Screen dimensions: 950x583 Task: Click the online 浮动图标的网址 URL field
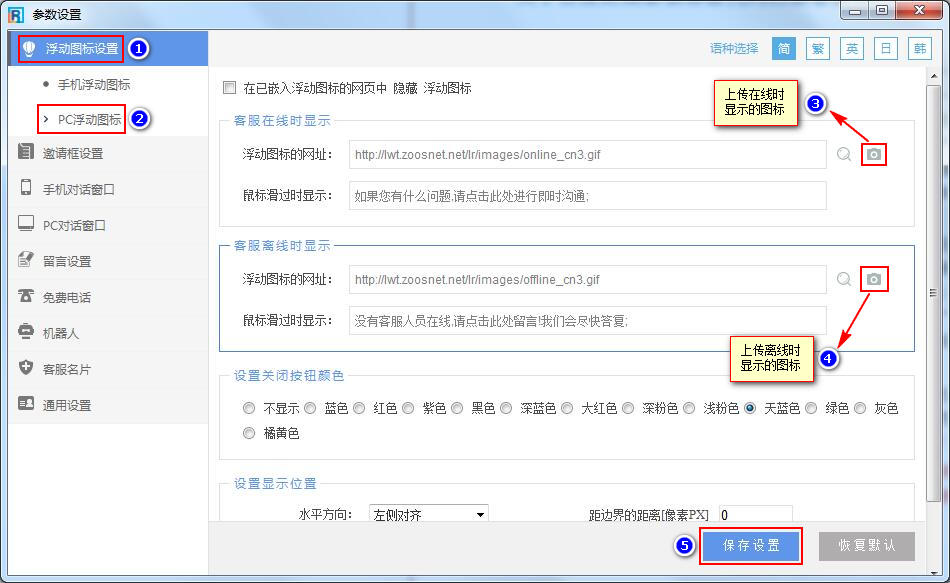click(587, 155)
